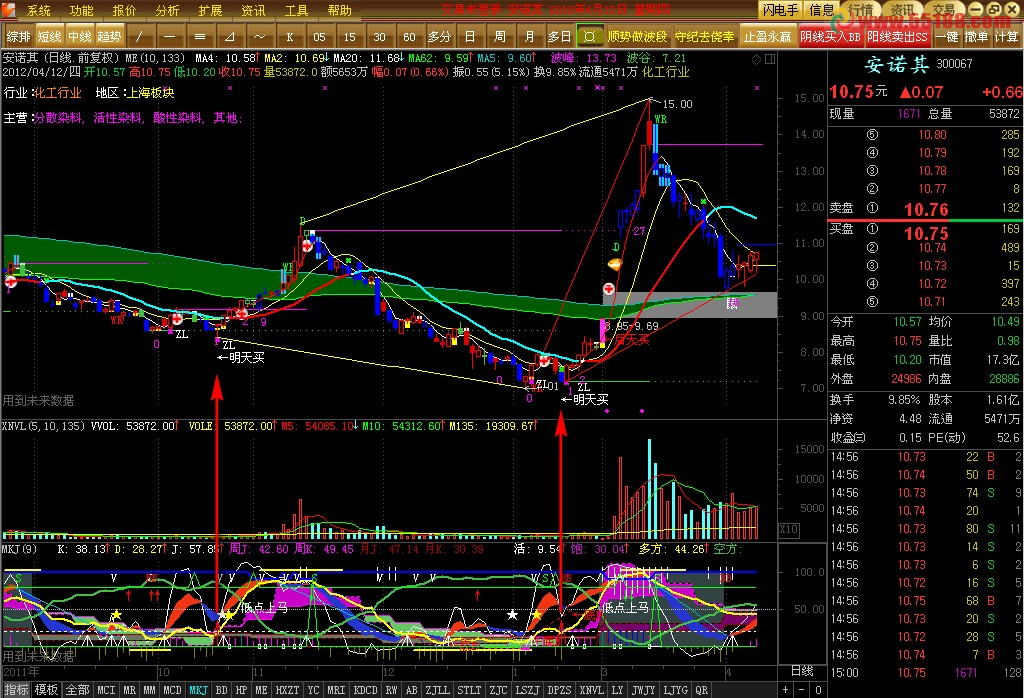This screenshot has height=698, width=1024.
Task: Select the ZJLL indicator tab
Action: 438,690
